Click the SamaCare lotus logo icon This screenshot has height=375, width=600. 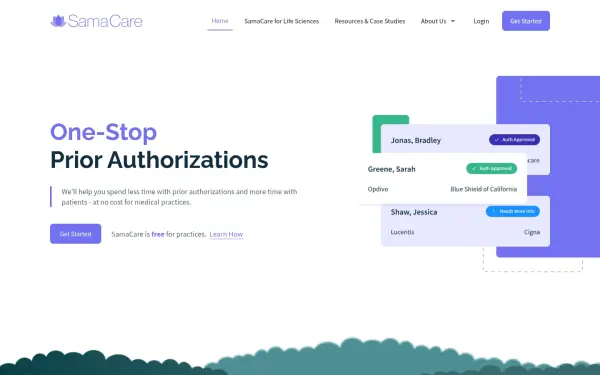pyautogui.click(x=58, y=21)
